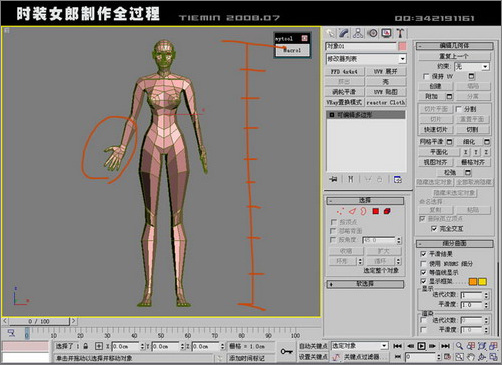Open the 修改器列表 modifier dropdown
Screen dimensions: 502x365
pos(366,59)
